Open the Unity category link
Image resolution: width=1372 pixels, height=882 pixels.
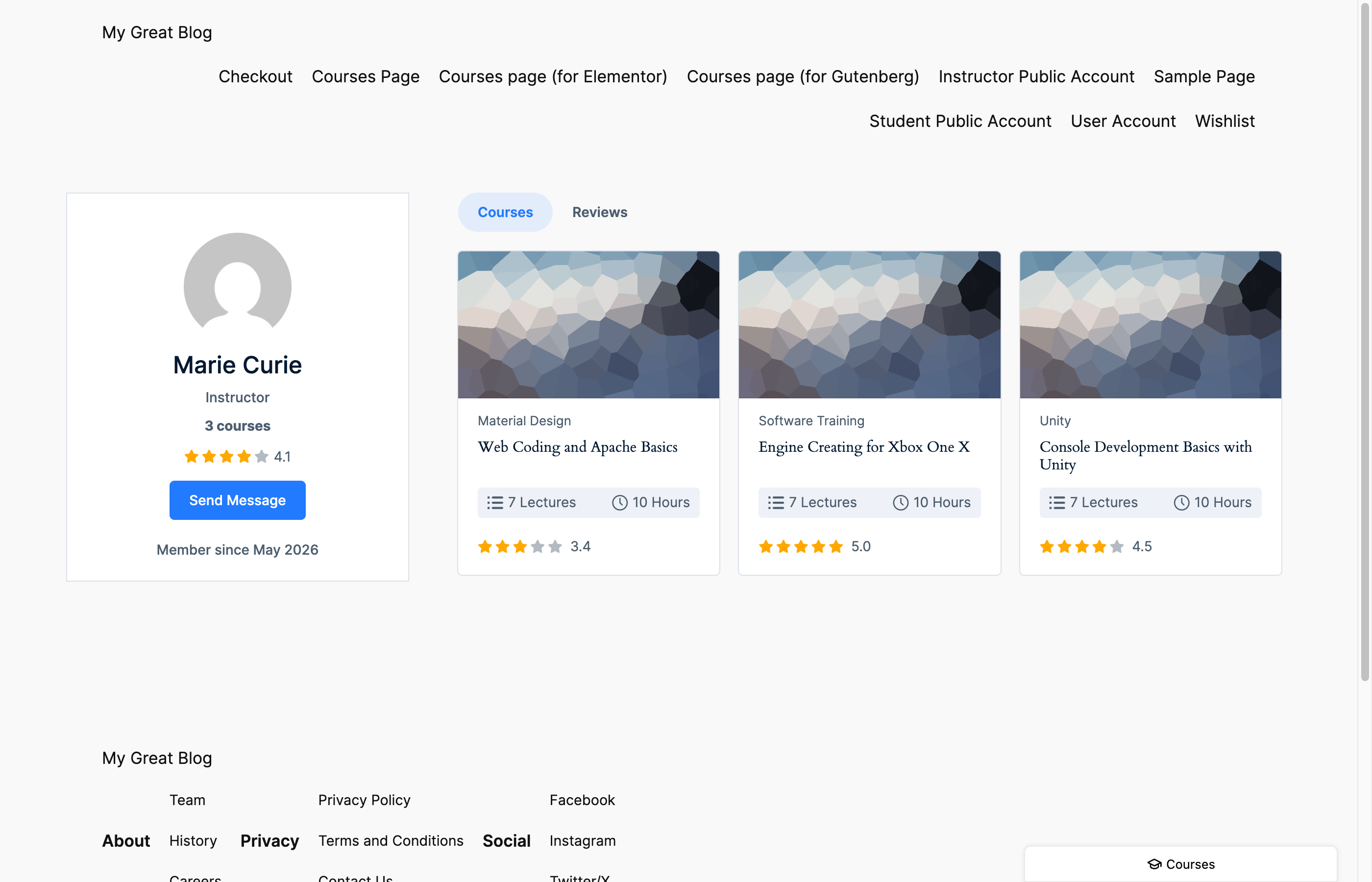1055,421
